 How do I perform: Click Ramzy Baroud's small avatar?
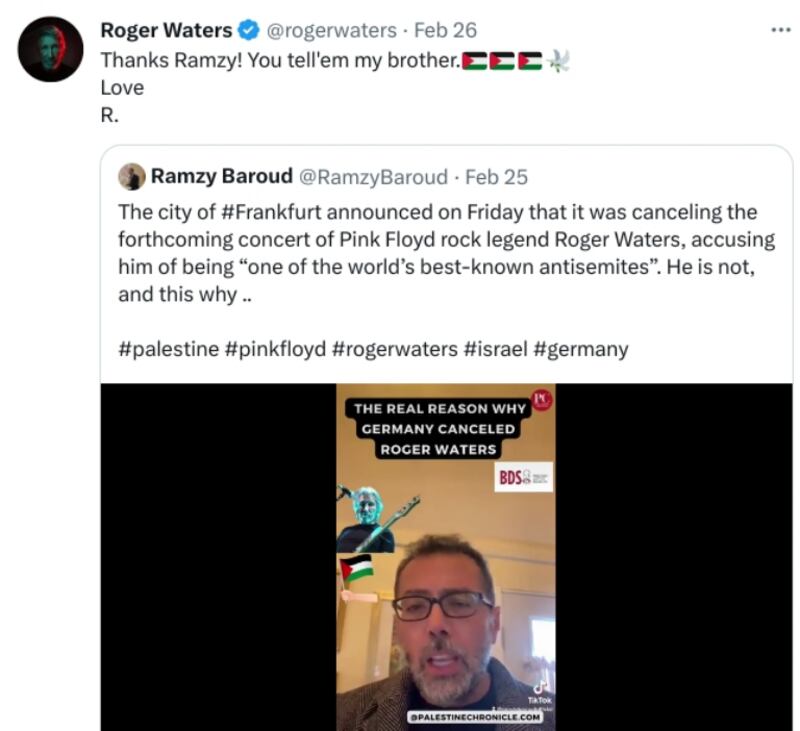132,177
